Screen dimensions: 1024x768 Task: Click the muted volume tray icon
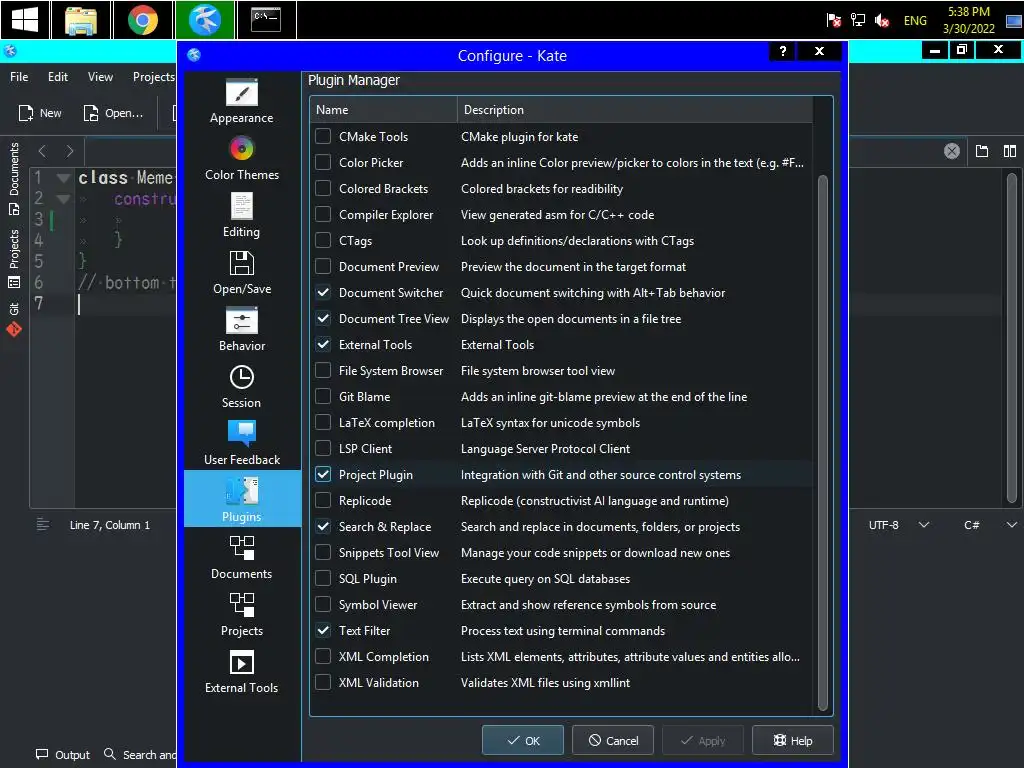pyautogui.click(x=881, y=20)
